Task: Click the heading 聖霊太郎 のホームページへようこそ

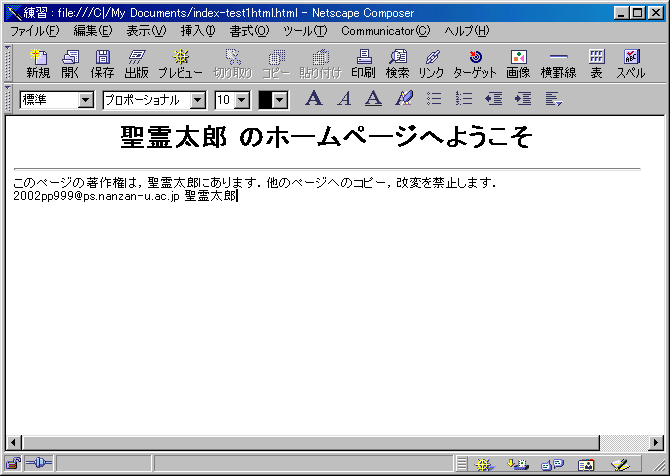Action: pos(326,138)
